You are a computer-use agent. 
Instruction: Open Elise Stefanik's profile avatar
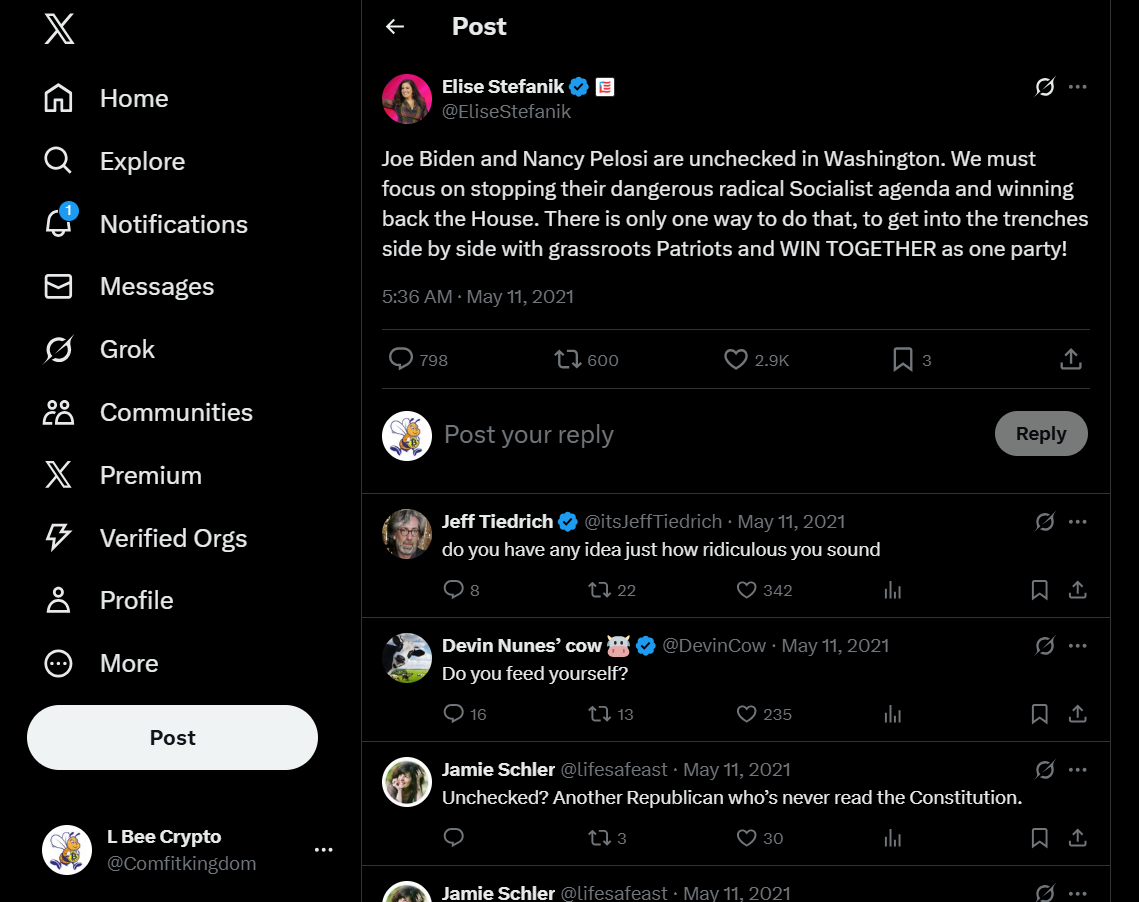click(x=407, y=99)
